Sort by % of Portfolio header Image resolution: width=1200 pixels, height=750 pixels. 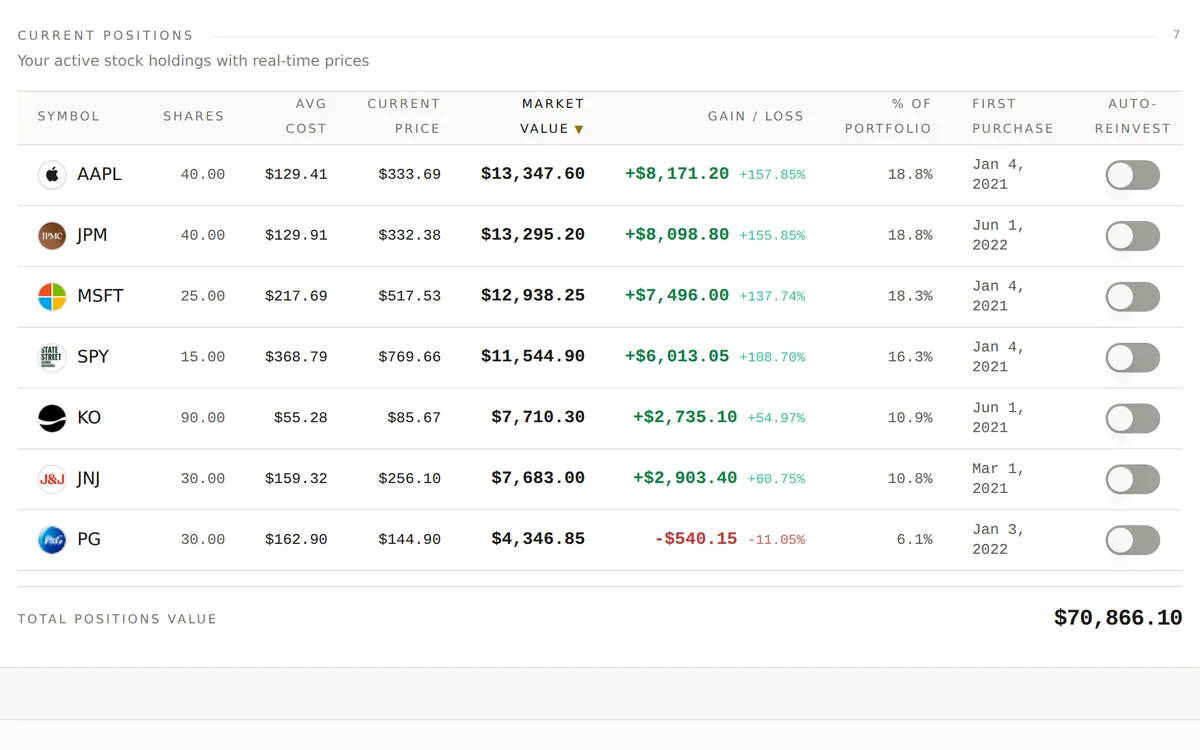[888, 116]
